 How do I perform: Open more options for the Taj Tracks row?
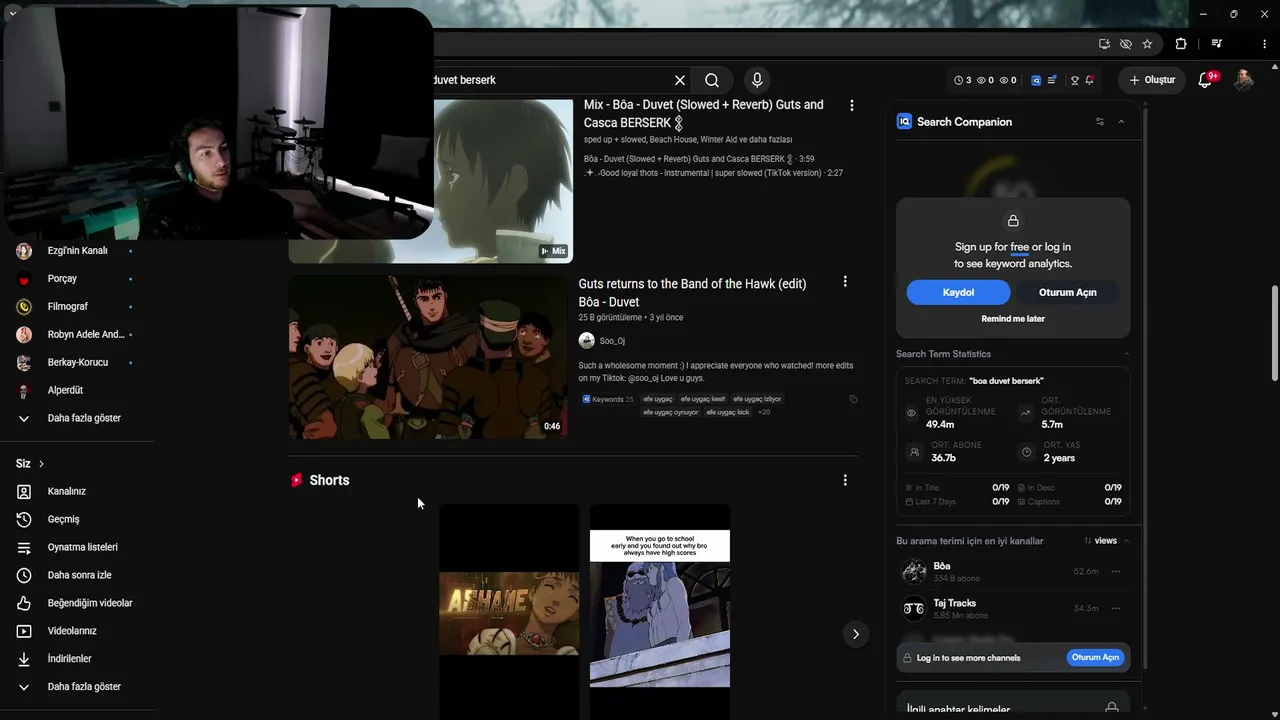[1116, 609]
